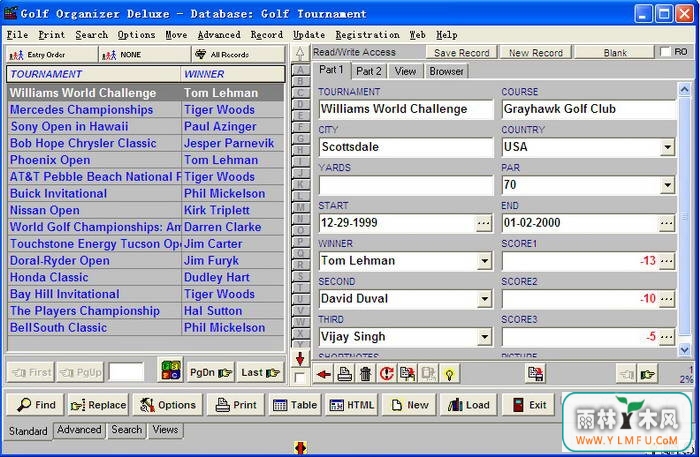The height and width of the screenshot is (457, 700).
Task: Click the red back arrow icon
Action: pyautogui.click(x=324, y=374)
